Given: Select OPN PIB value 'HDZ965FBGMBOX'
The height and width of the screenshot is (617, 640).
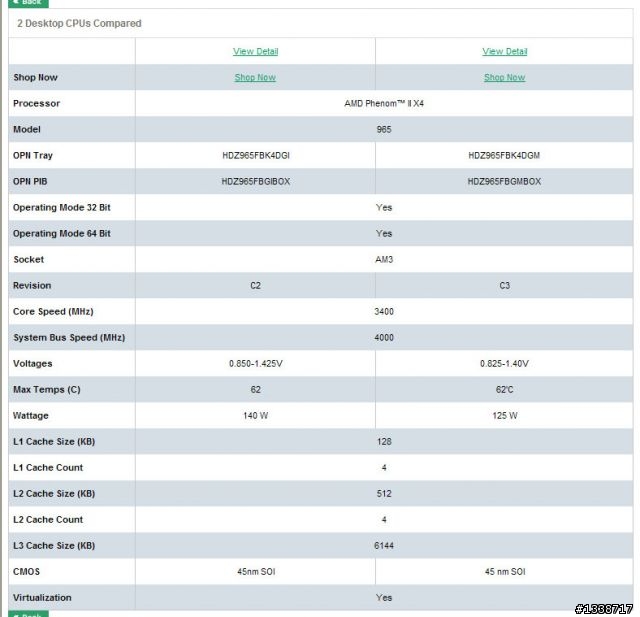Looking at the screenshot, I should (504, 182).
